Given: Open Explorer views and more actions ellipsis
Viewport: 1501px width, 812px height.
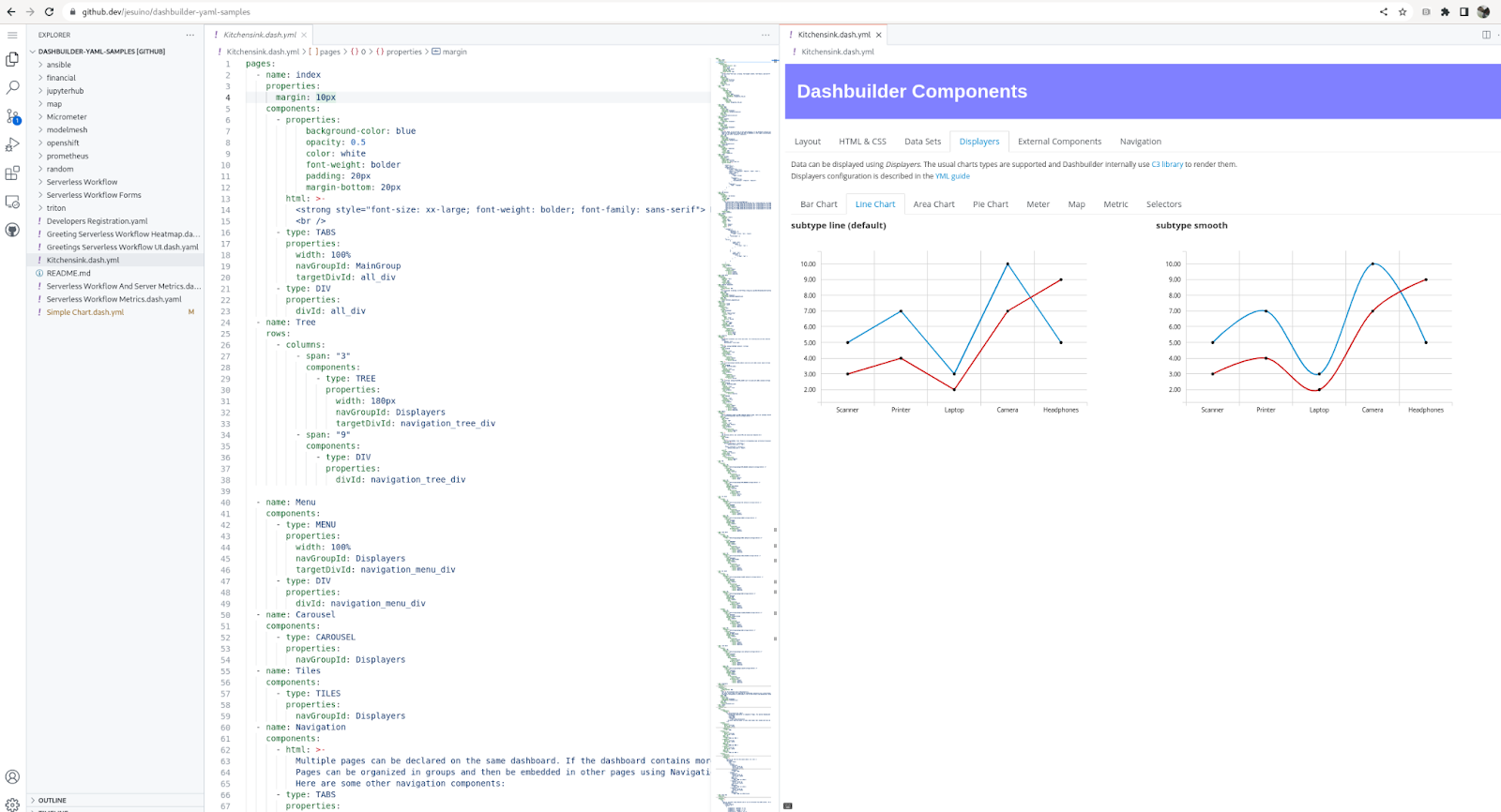Looking at the screenshot, I should click(190, 35).
